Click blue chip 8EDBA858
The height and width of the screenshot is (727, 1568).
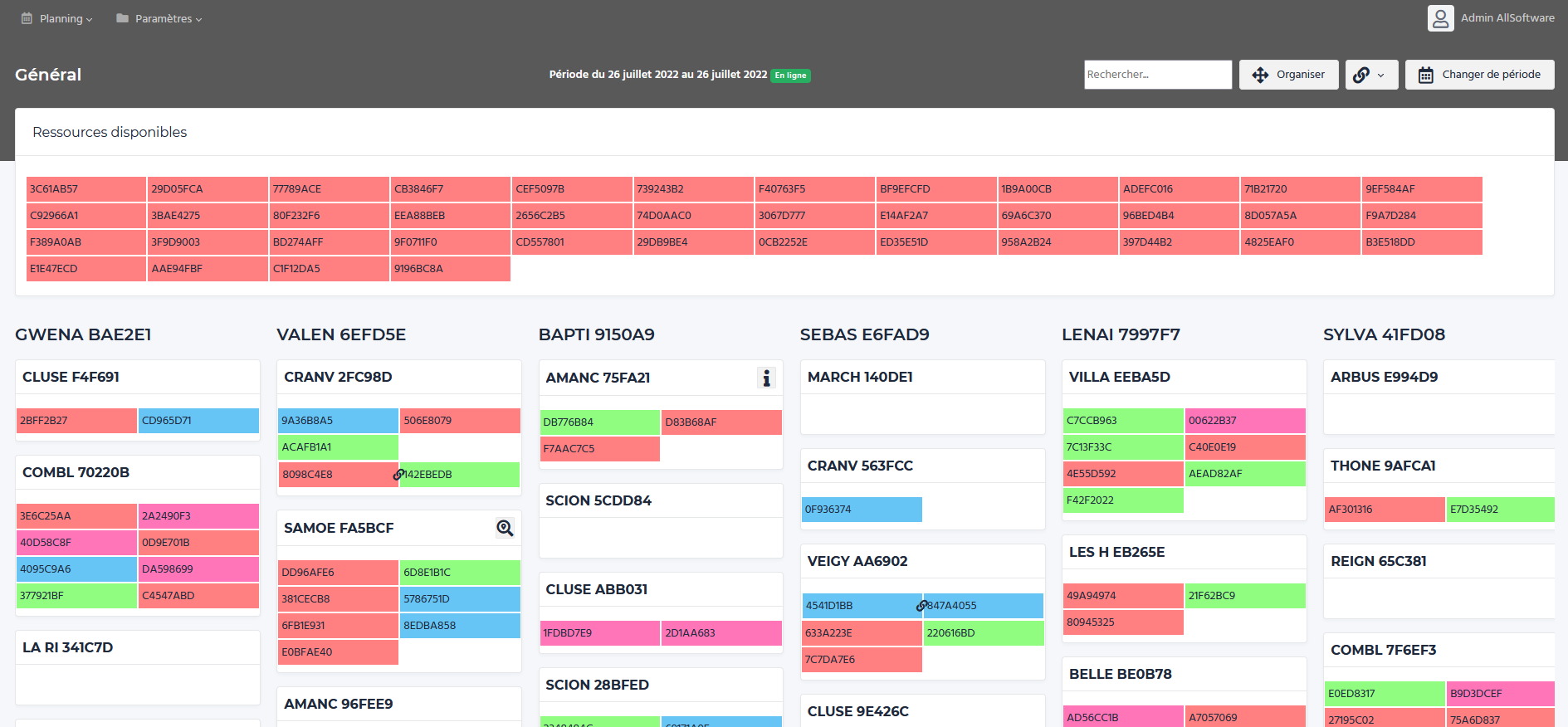[460, 626]
